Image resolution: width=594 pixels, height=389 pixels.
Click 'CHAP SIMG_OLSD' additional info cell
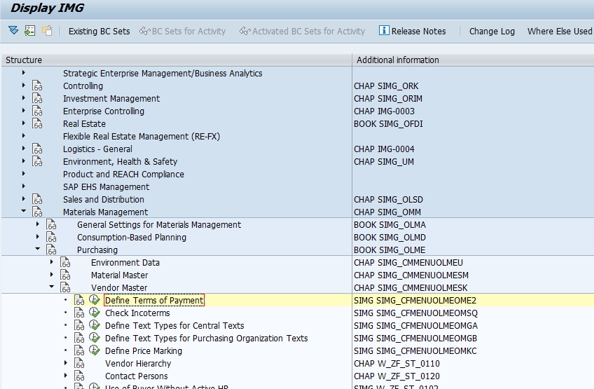click(x=388, y=199)
